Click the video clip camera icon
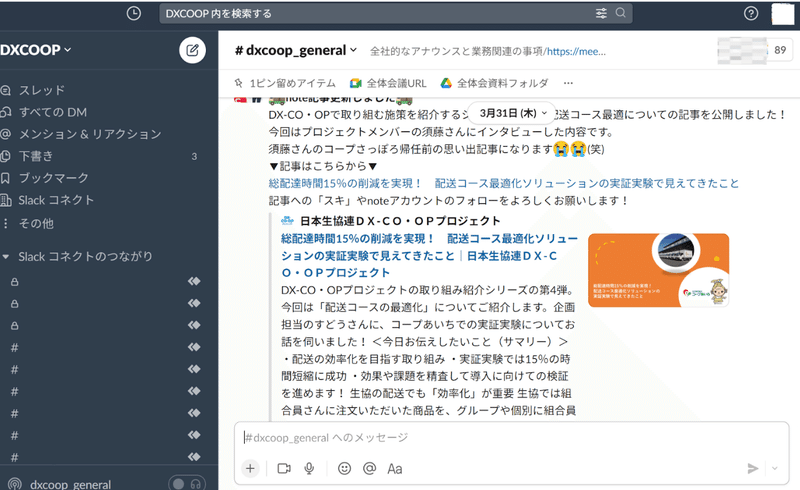Image resolution: width=800 pixels, height=490 pixels. point(284,469)
